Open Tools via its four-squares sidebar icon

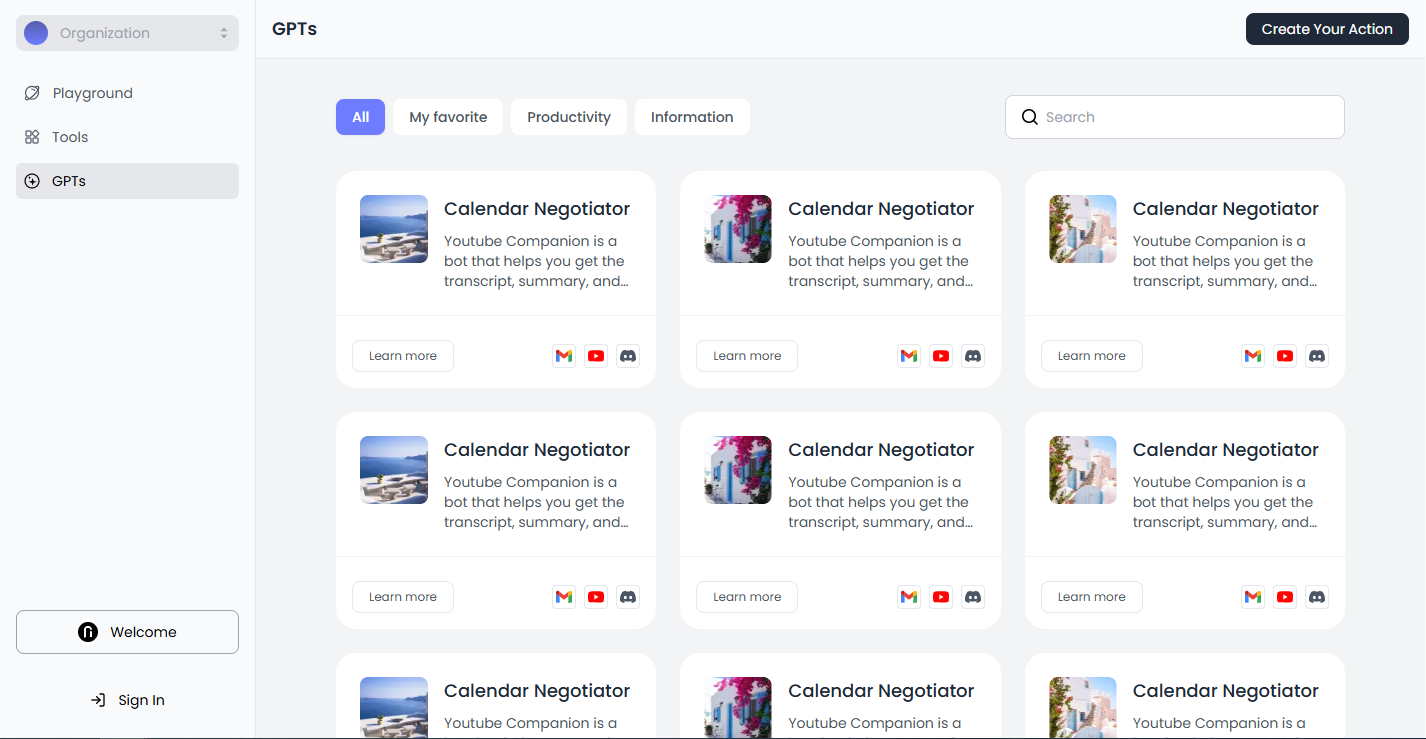(32, 137)
